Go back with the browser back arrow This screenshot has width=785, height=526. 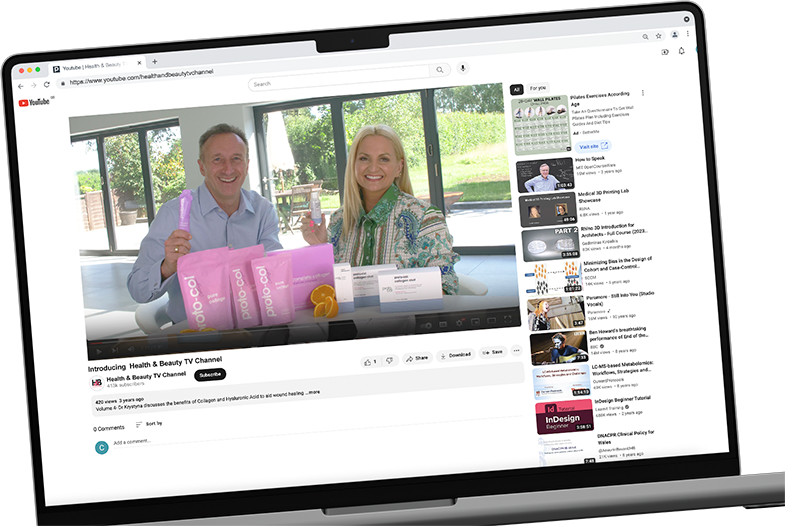[x=21, y=87]
